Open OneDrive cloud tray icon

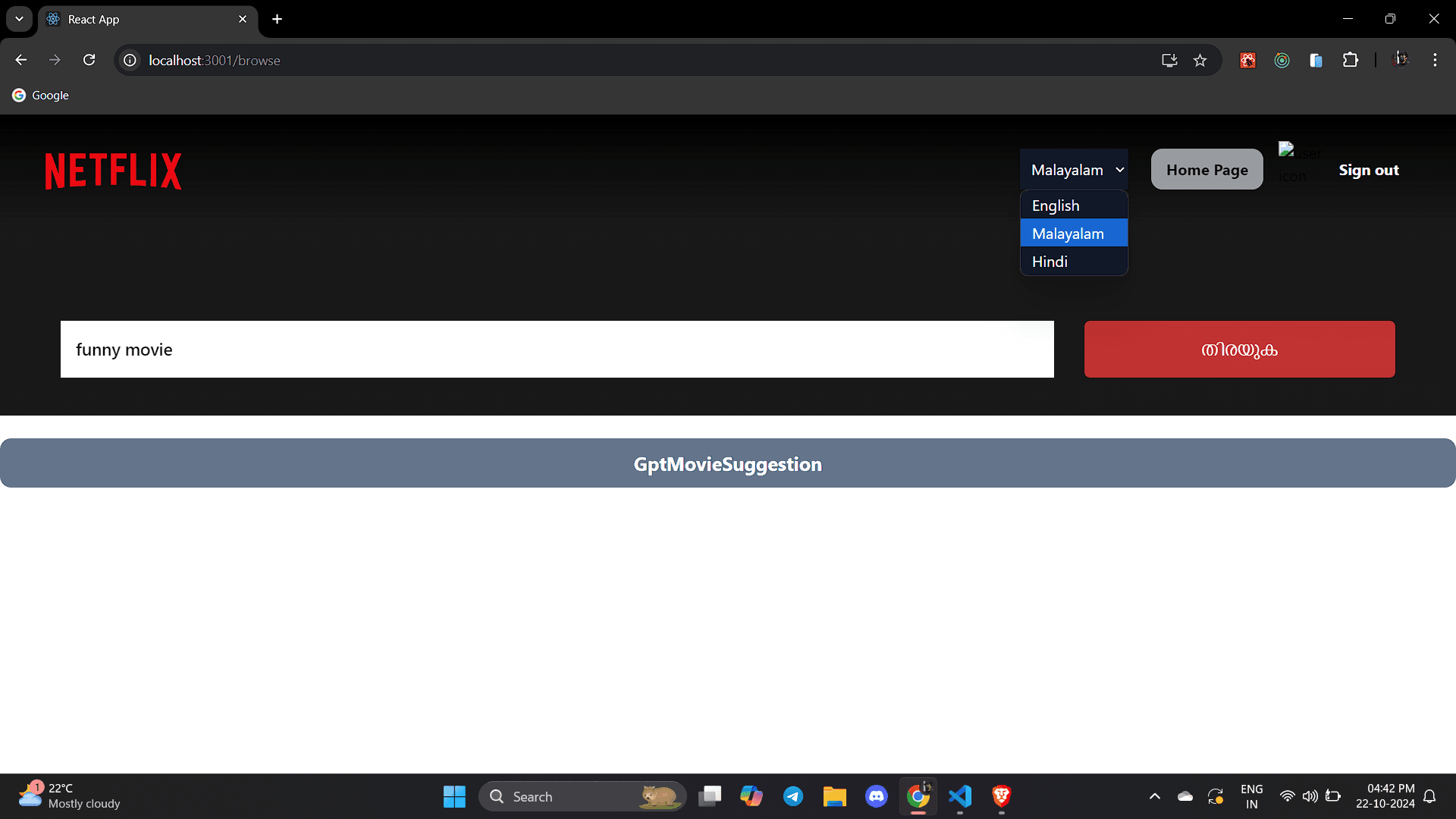(1185, 796)
